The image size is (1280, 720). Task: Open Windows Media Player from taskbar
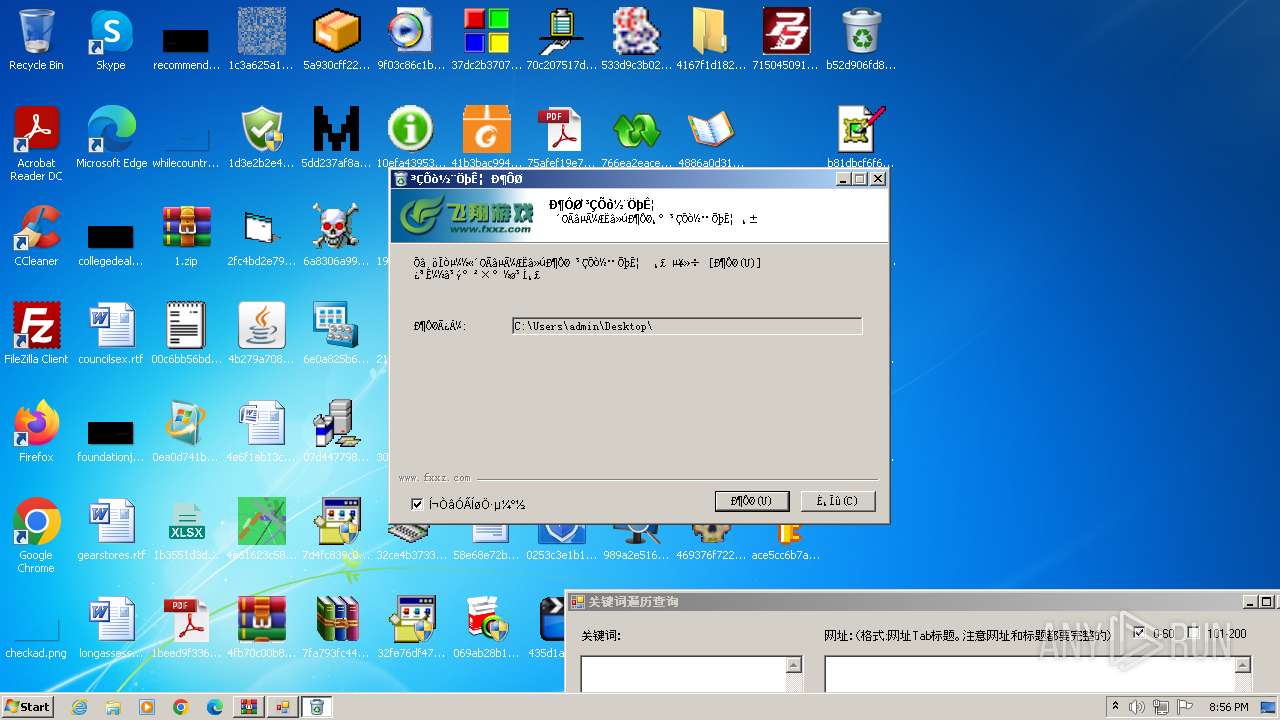tap(147, 707)
